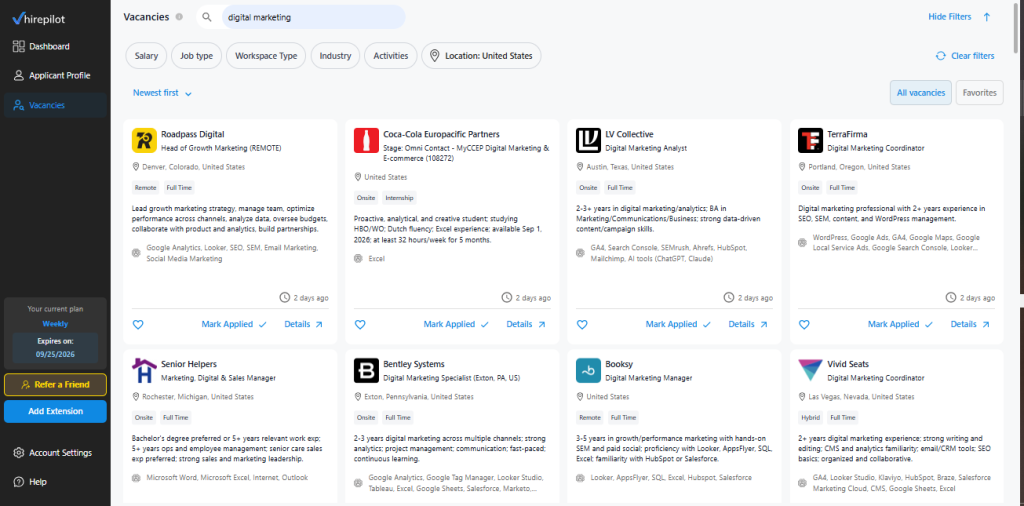Click the Refer a Friend button
The image size is (1024, 506).
(x=55, y=385)
